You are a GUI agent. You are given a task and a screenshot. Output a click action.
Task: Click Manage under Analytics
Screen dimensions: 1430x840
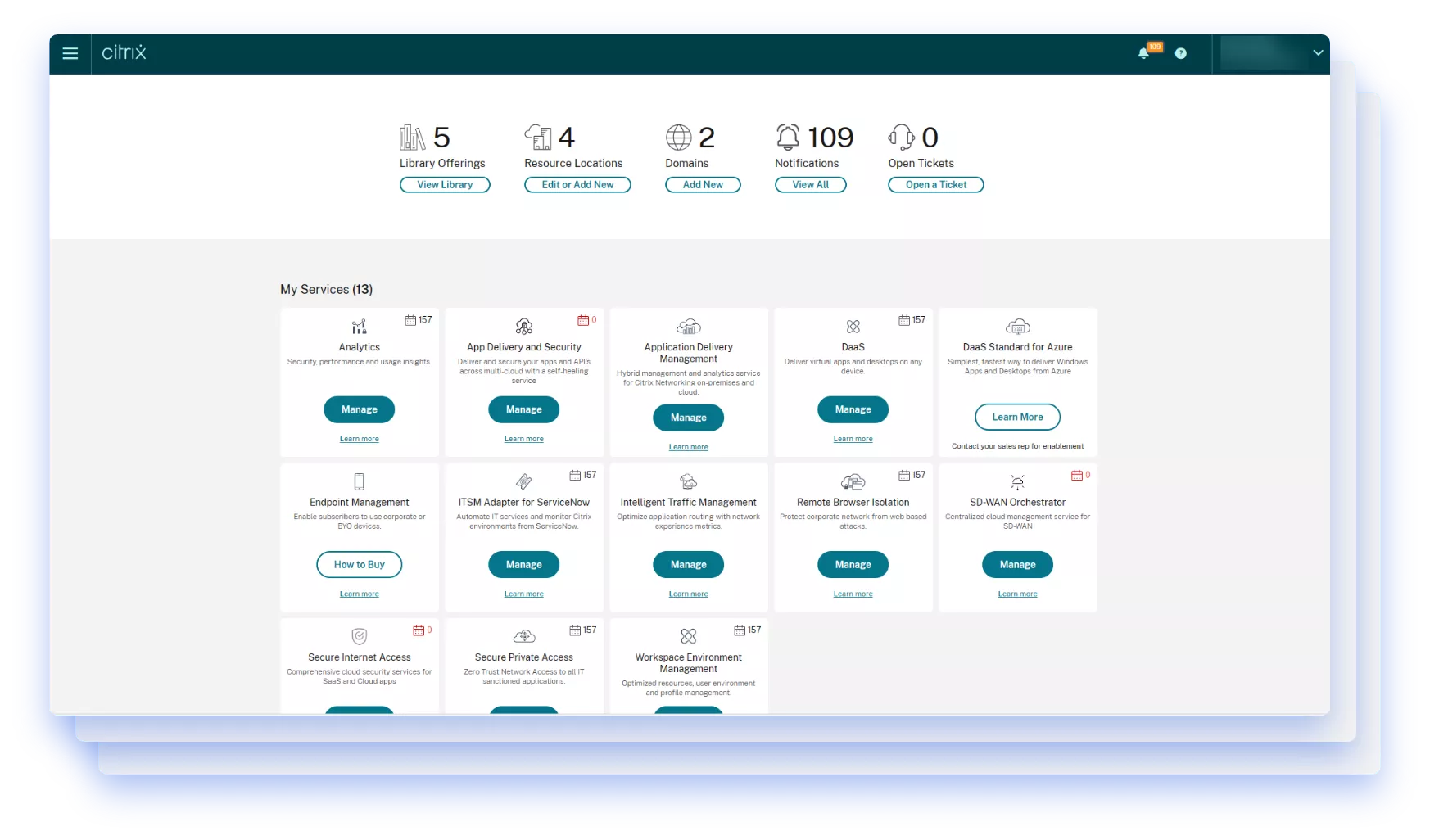(x=360, y=409)
